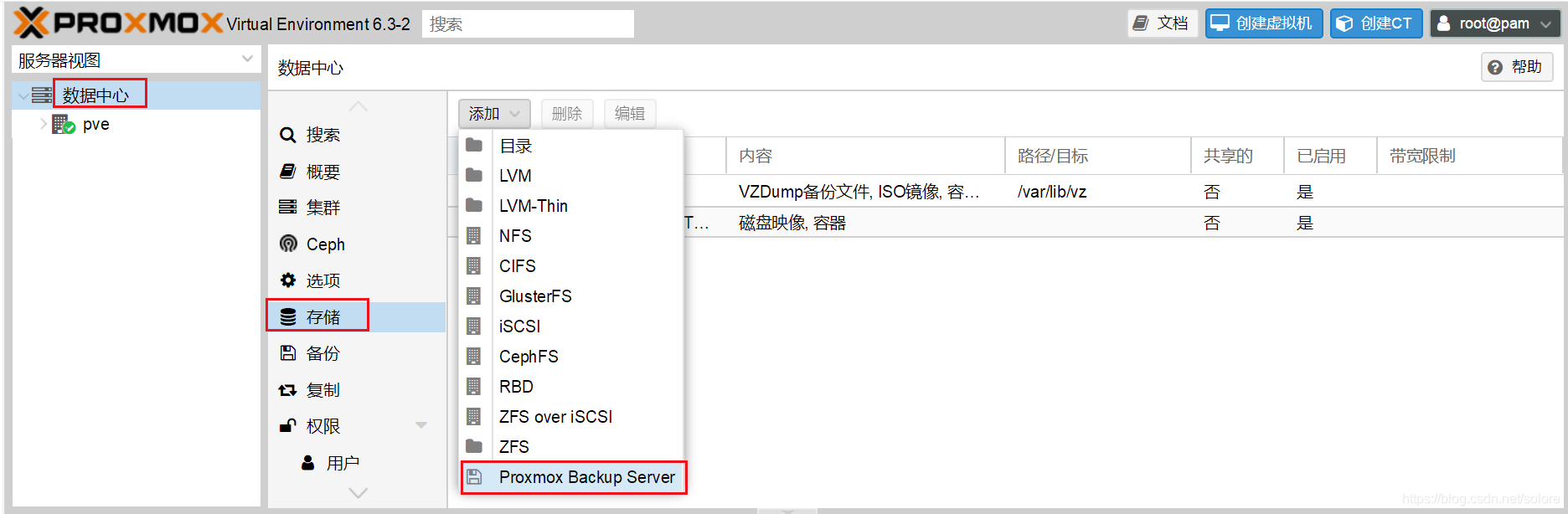Click the 权限 unlock icon
Screen dimensions: 1568x514
(x=288, y=425)
